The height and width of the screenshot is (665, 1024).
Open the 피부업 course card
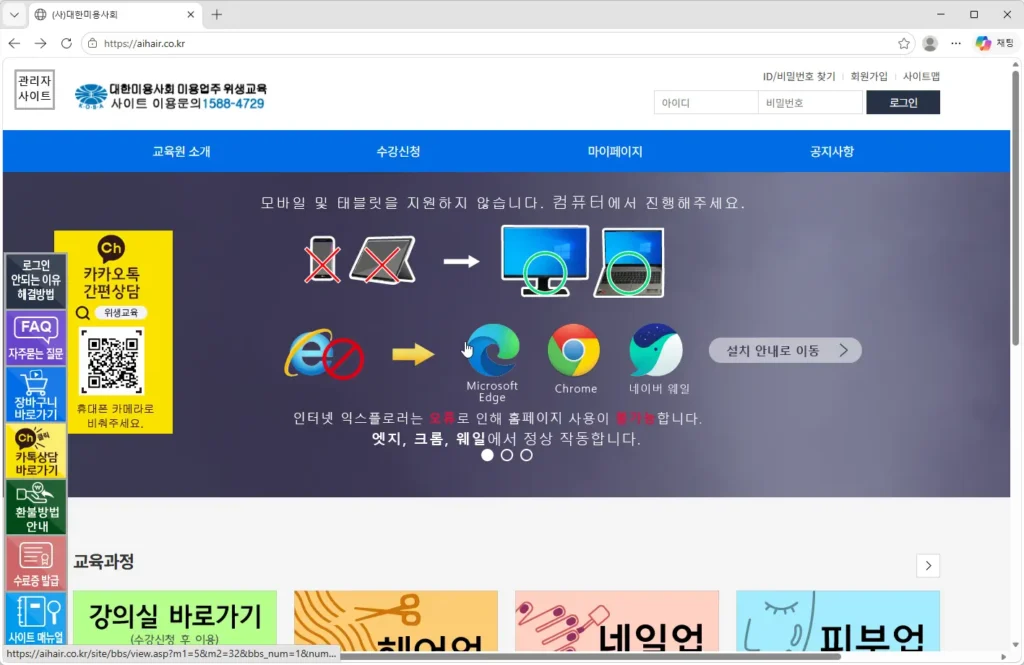838,621
